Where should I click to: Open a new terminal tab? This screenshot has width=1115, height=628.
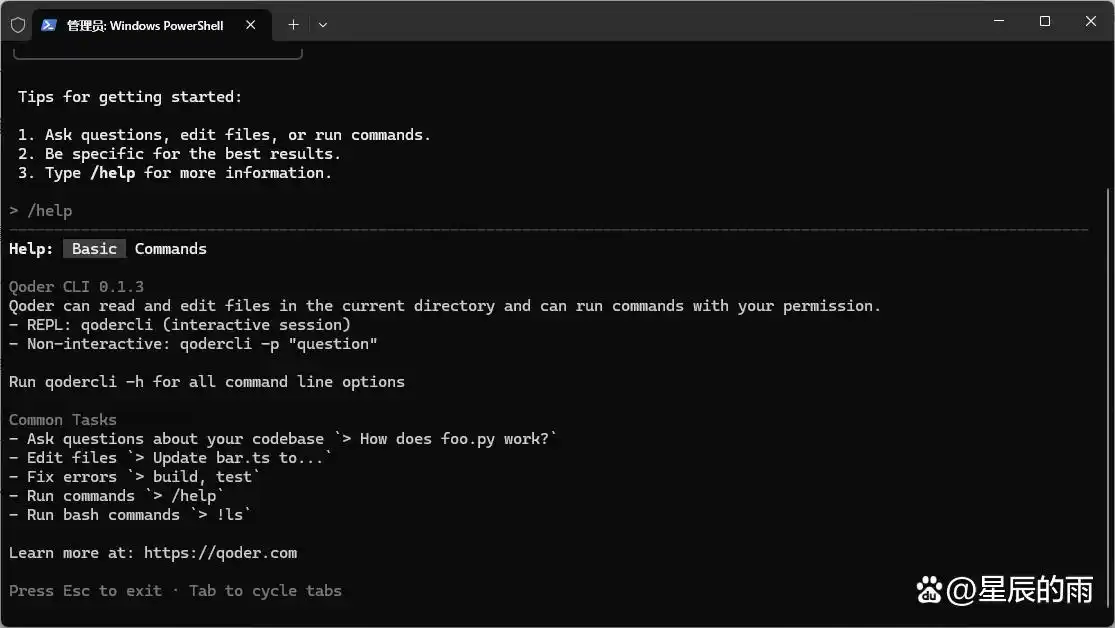pyautogui.click(x=293, y=25)
